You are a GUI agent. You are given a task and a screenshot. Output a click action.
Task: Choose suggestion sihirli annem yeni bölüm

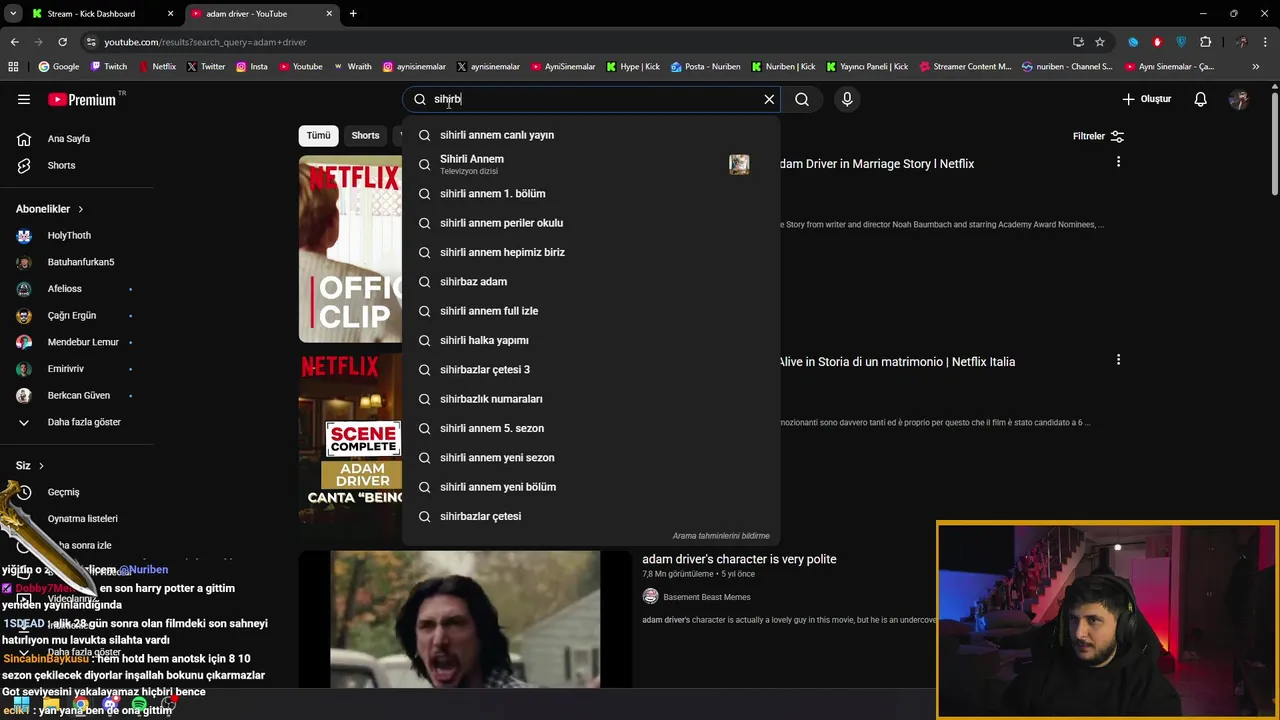[x=591, y=487]
